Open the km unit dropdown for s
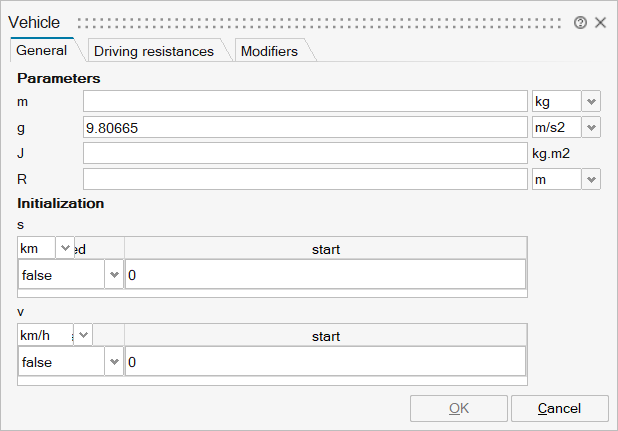 point(66,248)
